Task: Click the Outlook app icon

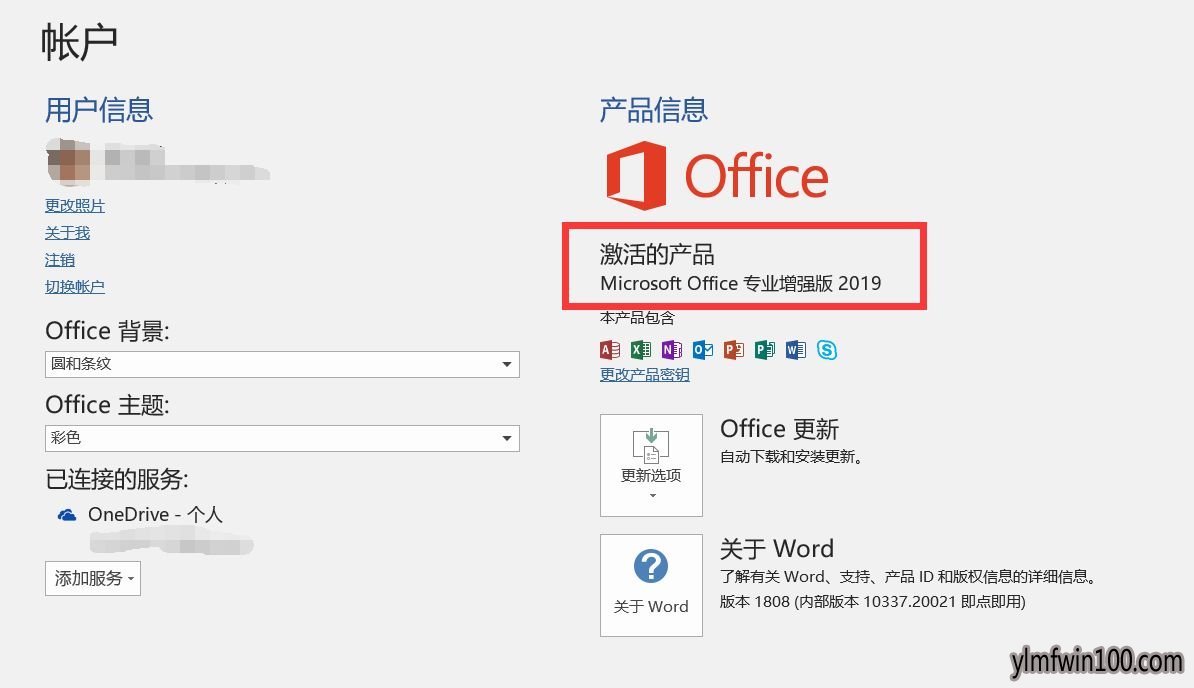Action: click(x=703, y=349)
